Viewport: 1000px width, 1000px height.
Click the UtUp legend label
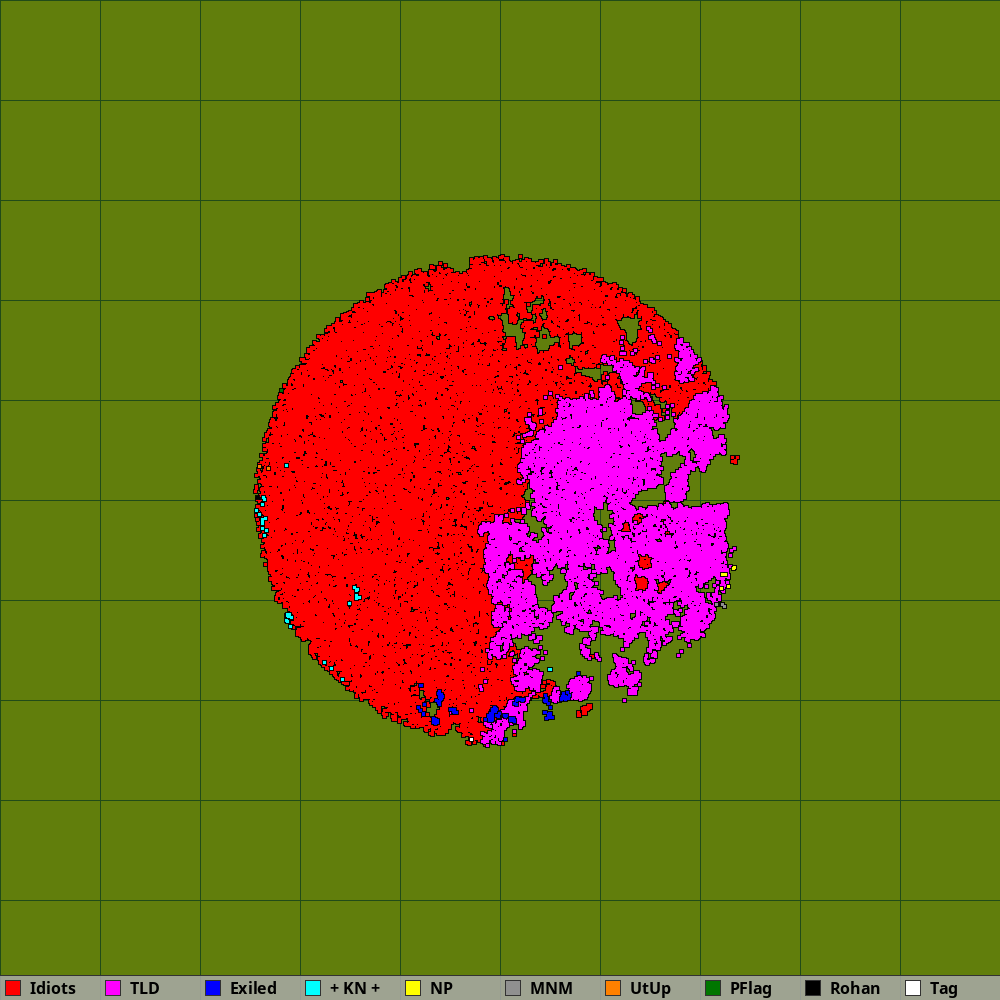pyautogui.click(x=650, y=988)
